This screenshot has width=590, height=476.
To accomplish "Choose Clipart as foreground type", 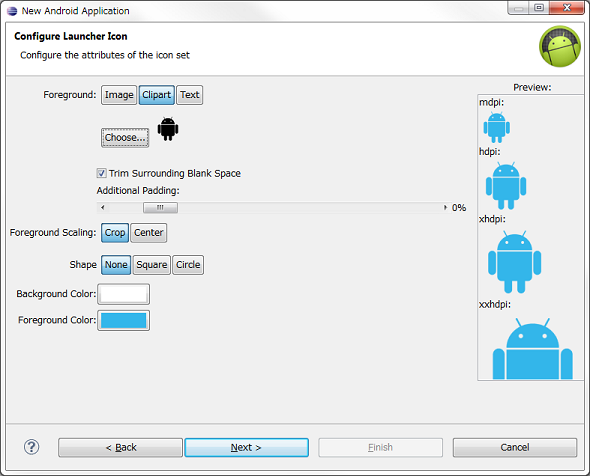I will point(157,95).
